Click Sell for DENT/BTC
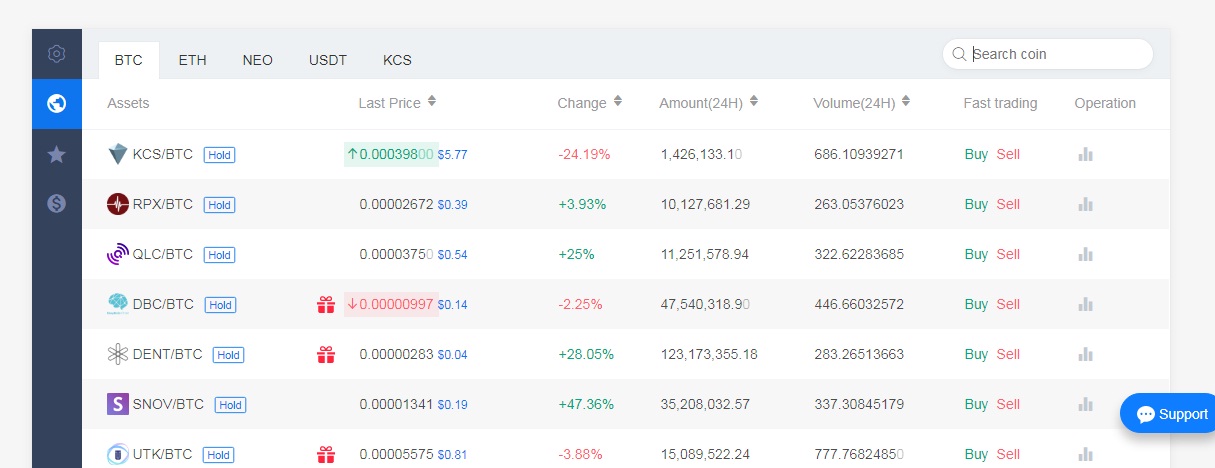The width and height of the screenshot is (1215, 468). point(1008,354)
